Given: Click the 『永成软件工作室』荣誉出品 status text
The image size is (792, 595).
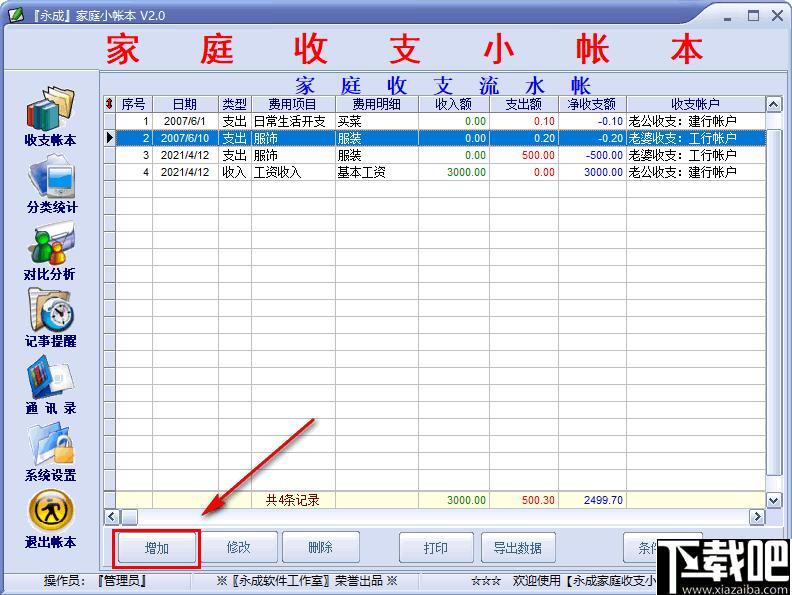Looking at the screenshot, I should click(307, 581).
